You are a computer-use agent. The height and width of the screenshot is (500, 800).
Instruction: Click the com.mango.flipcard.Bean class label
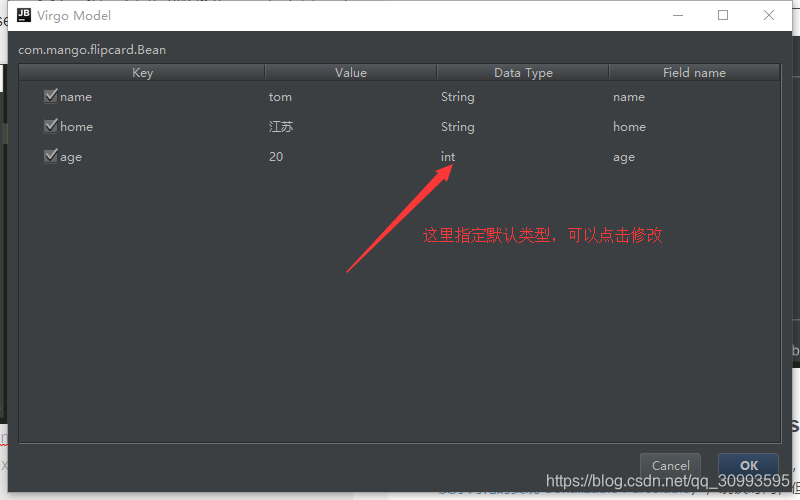click(x=92, y=49)
